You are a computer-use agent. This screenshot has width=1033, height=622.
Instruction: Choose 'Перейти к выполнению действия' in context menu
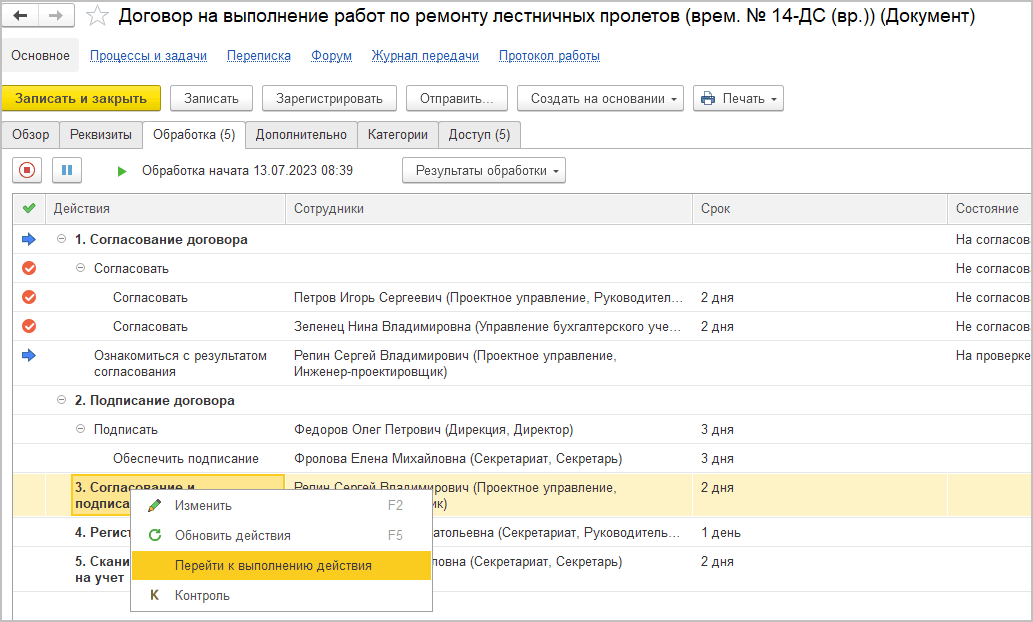(x=273, y=565)
